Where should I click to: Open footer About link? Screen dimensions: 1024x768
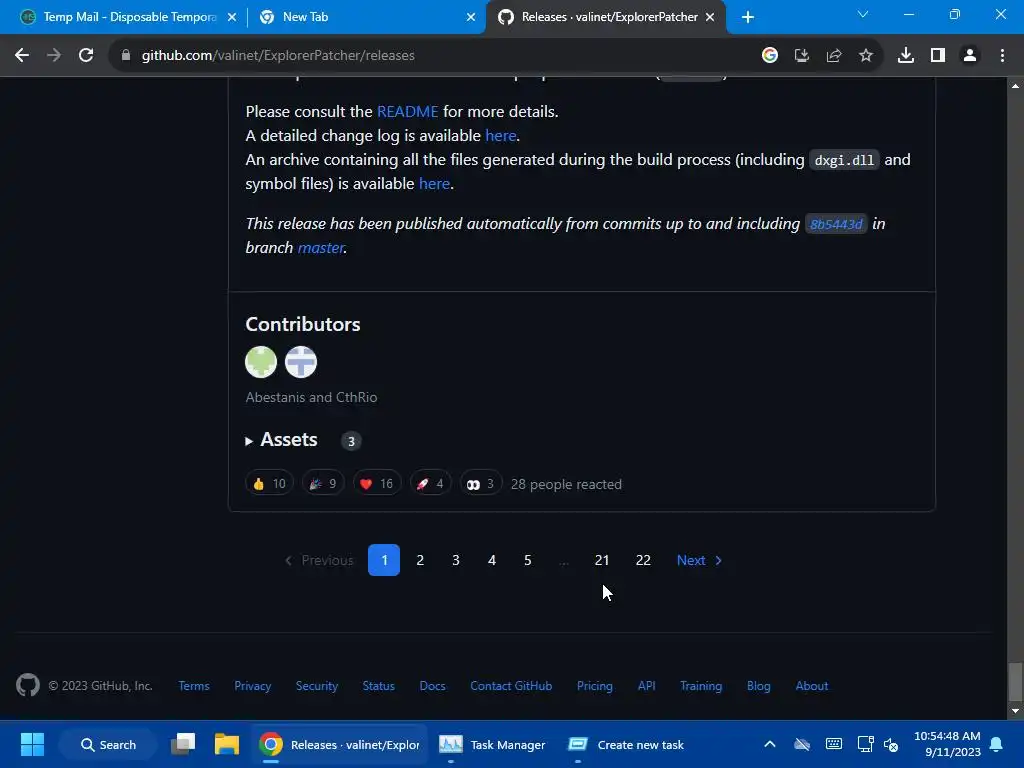click(812, 686)
